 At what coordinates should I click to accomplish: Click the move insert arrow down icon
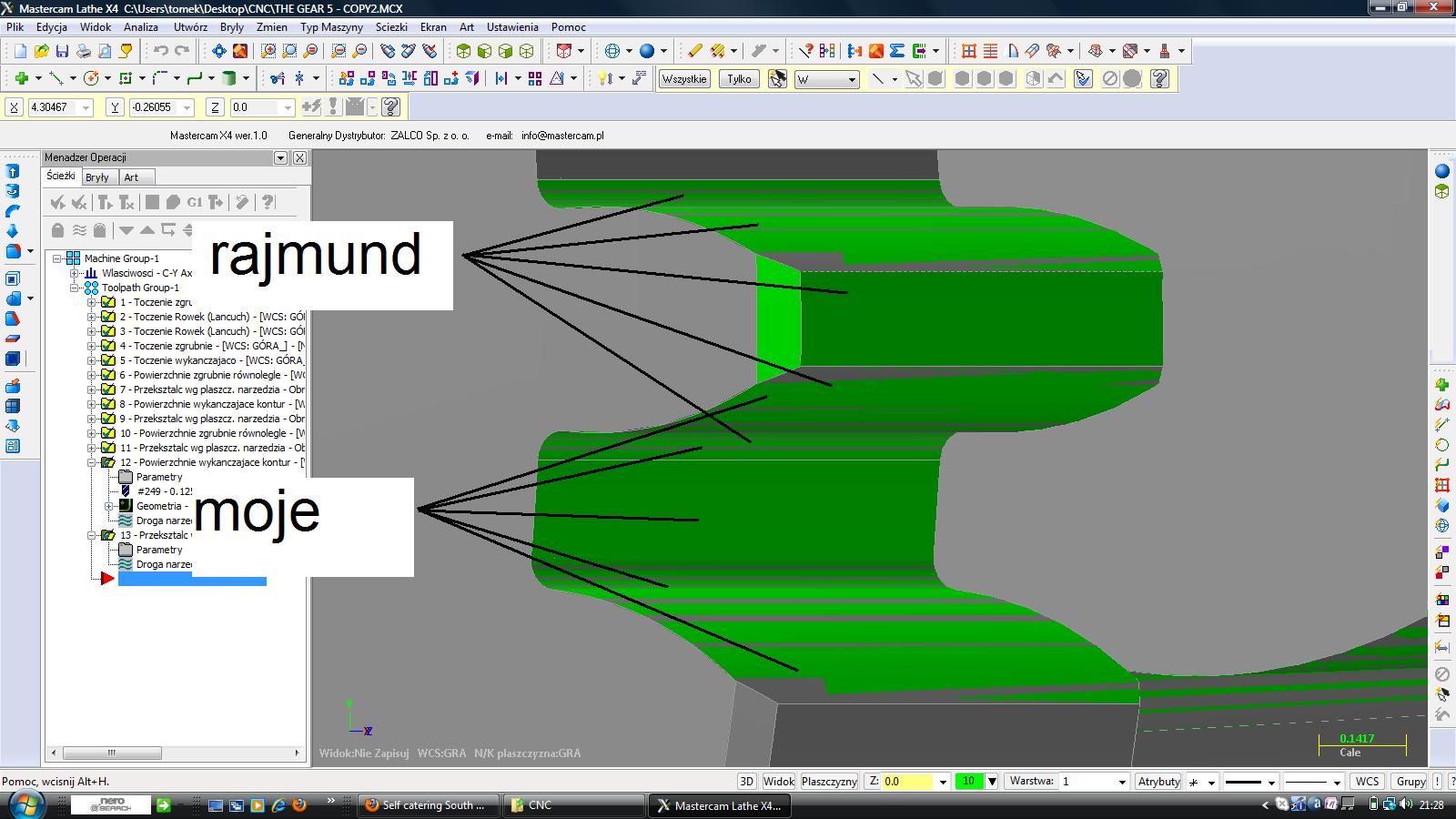coord(126,230)
